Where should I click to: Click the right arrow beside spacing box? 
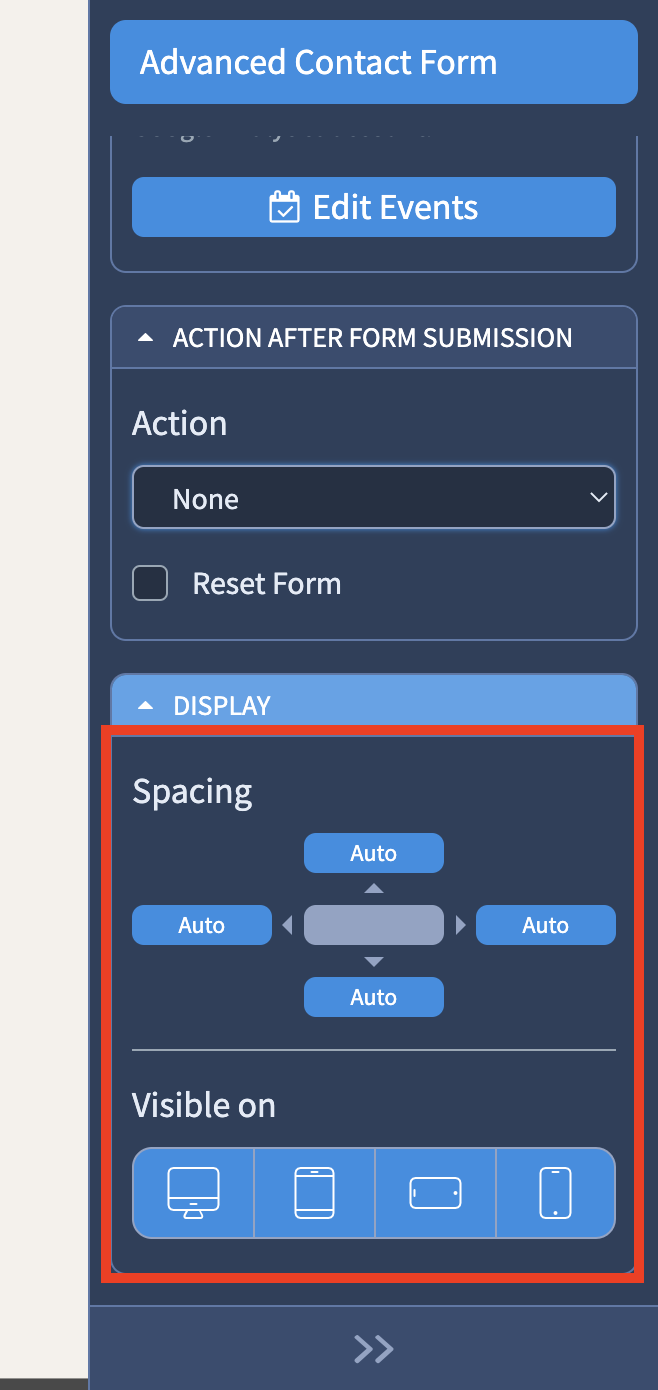click(x=460, y=925)
